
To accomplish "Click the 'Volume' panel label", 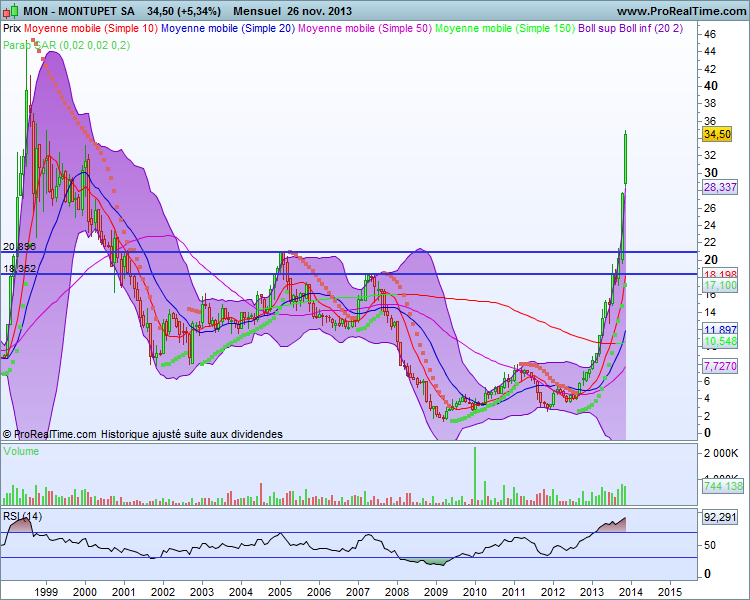I will click(21, 451).
